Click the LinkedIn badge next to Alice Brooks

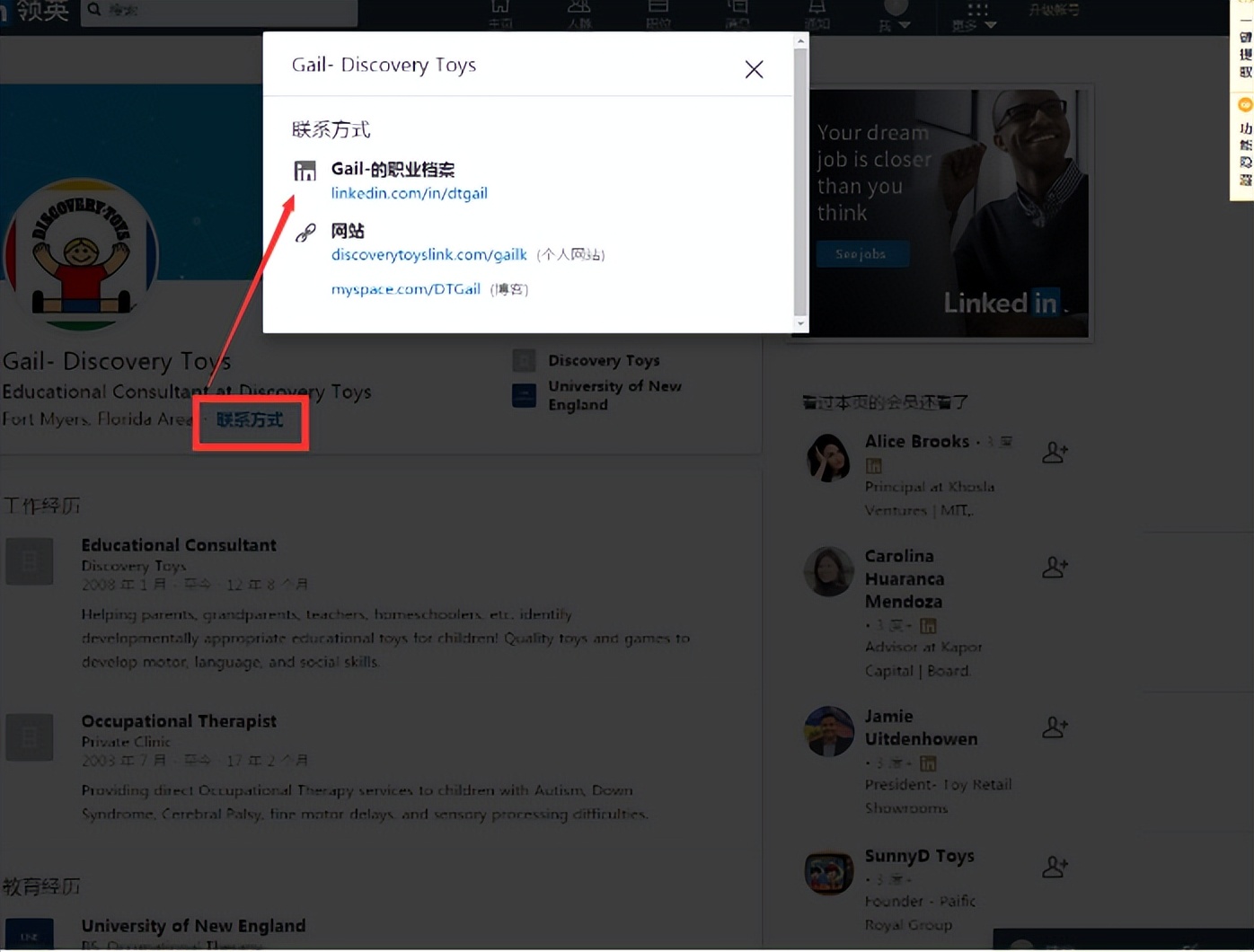873,465
